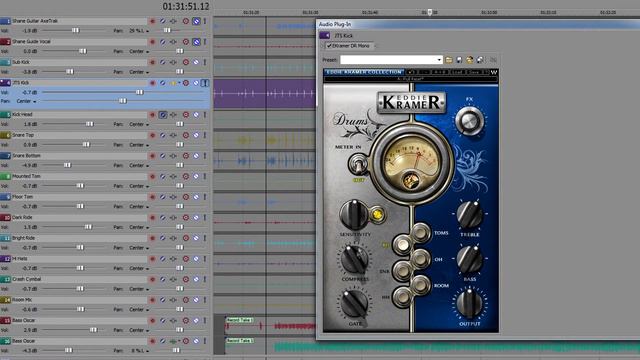Click the Shane Guitar AxeTrak track name field
This screenshot has width=640, height=360.
(79, 21)
